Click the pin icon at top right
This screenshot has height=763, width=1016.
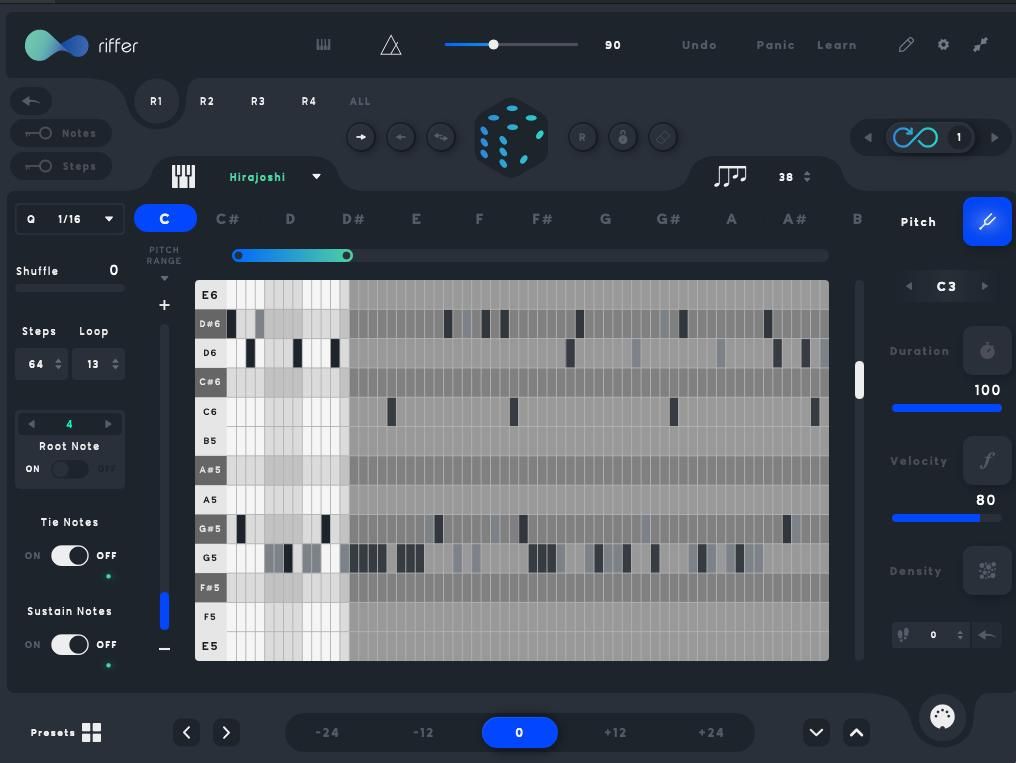pyautogui.click(x=980, y=45)
